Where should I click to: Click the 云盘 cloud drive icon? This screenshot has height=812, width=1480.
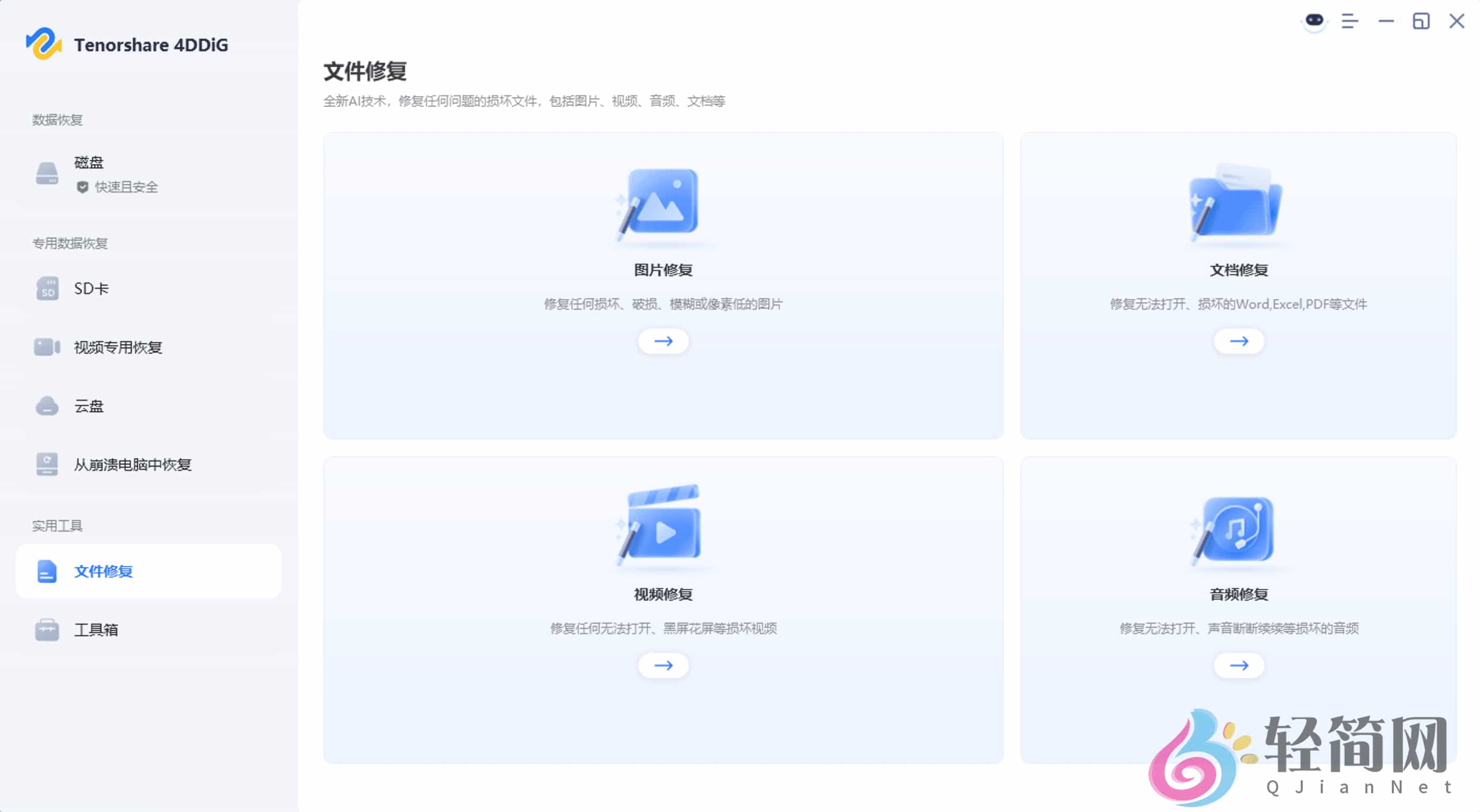click(x=47, y=406)
